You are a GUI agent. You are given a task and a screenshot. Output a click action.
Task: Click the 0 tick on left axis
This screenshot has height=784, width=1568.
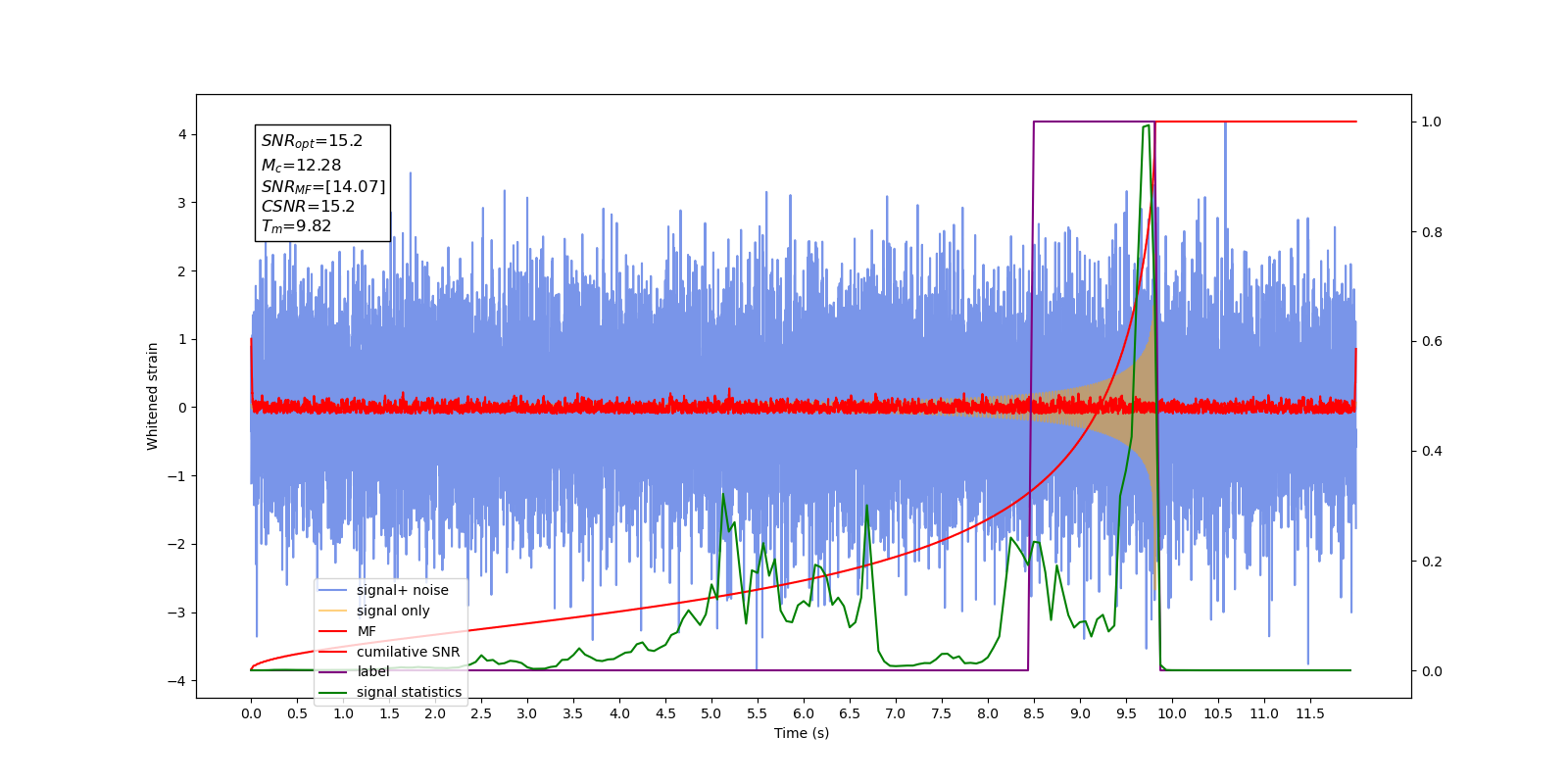[x=182, y=408]
